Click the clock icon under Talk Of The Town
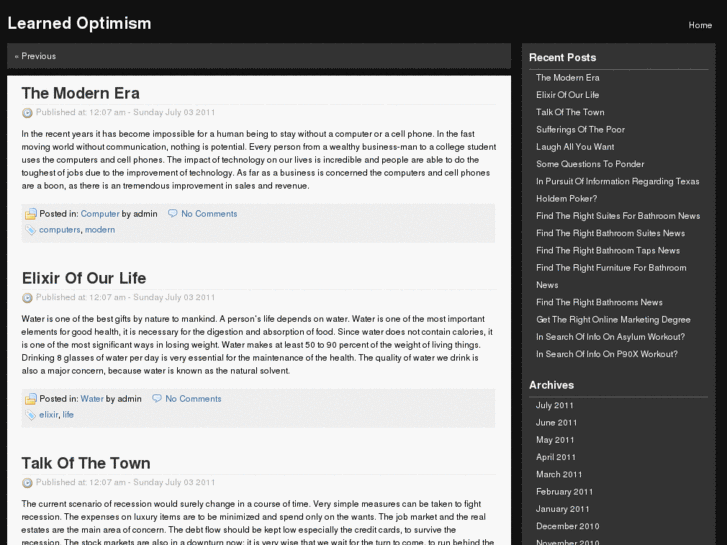 click(x=27, y=483)
